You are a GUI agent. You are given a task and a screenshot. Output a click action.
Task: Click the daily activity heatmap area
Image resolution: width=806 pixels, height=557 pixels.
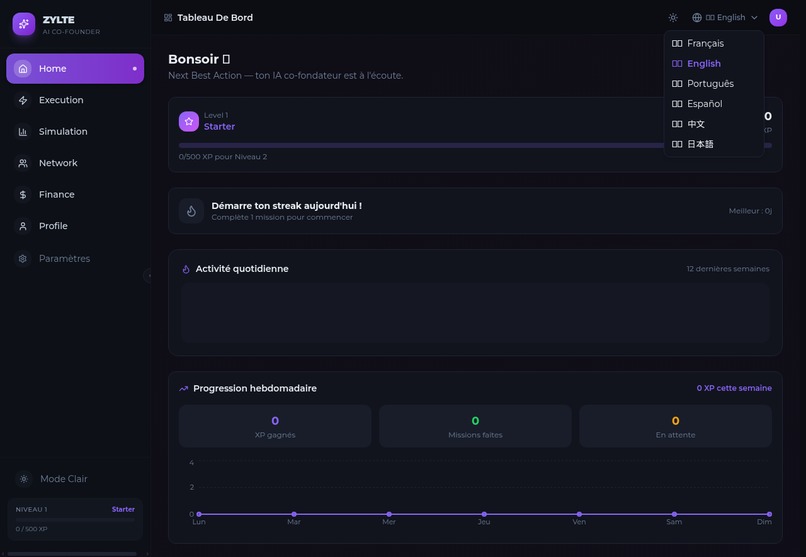475,313
